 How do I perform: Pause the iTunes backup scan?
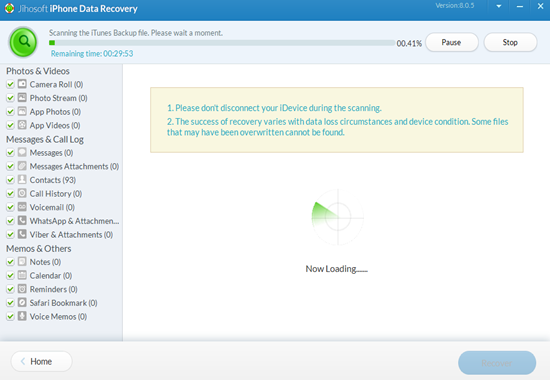point(452,42)
